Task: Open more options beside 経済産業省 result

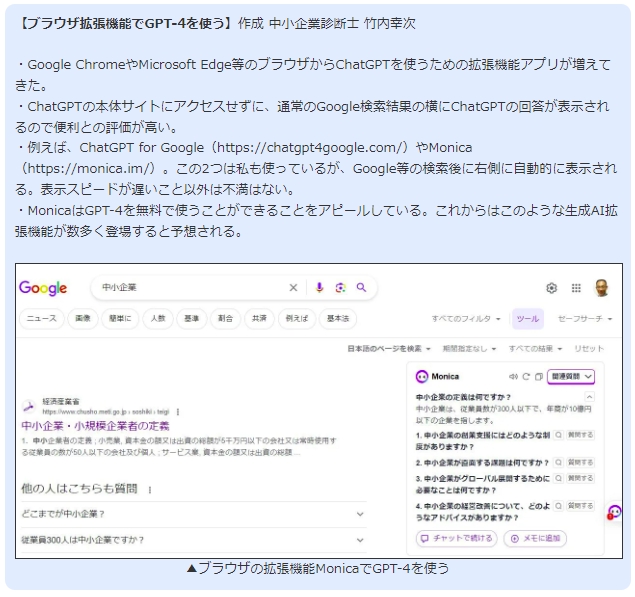Action: pos(178,412)
